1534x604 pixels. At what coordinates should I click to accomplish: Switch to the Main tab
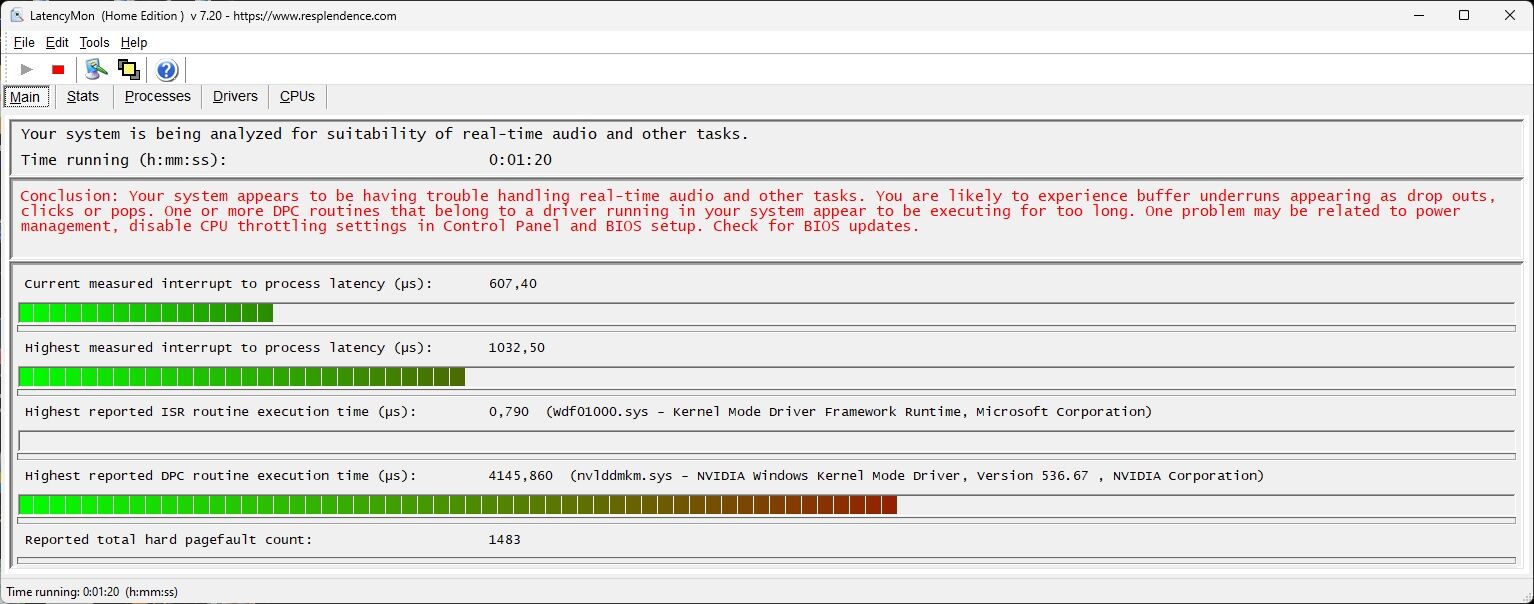(25, 97)
